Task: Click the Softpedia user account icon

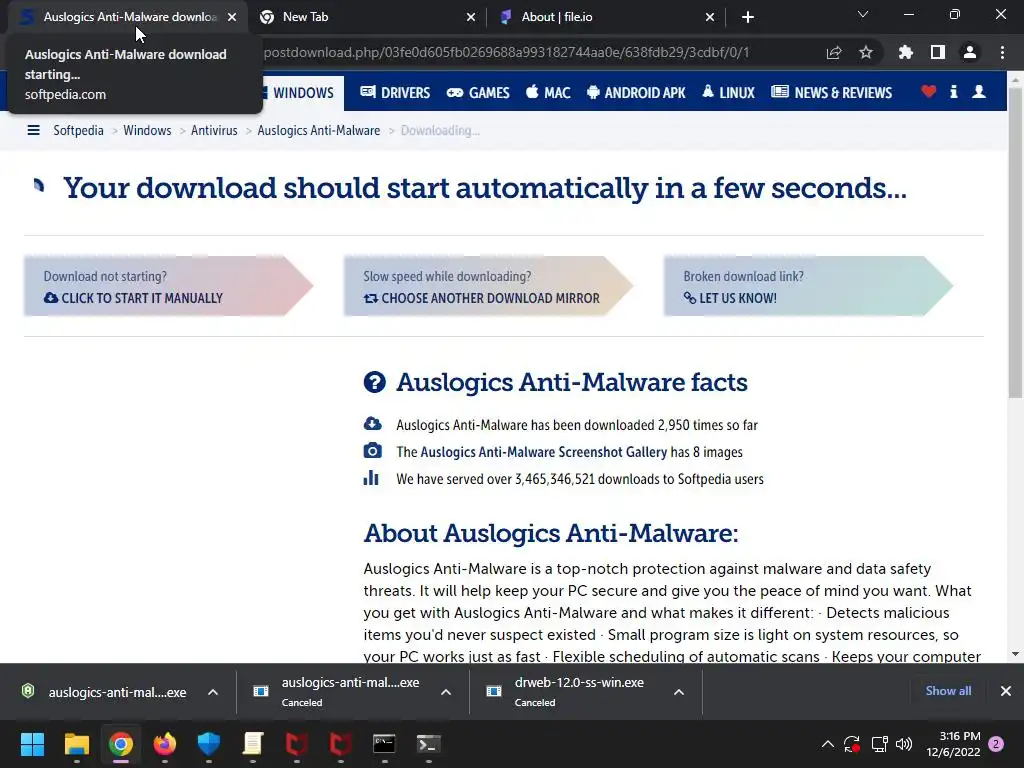Action: click(979, 92)
